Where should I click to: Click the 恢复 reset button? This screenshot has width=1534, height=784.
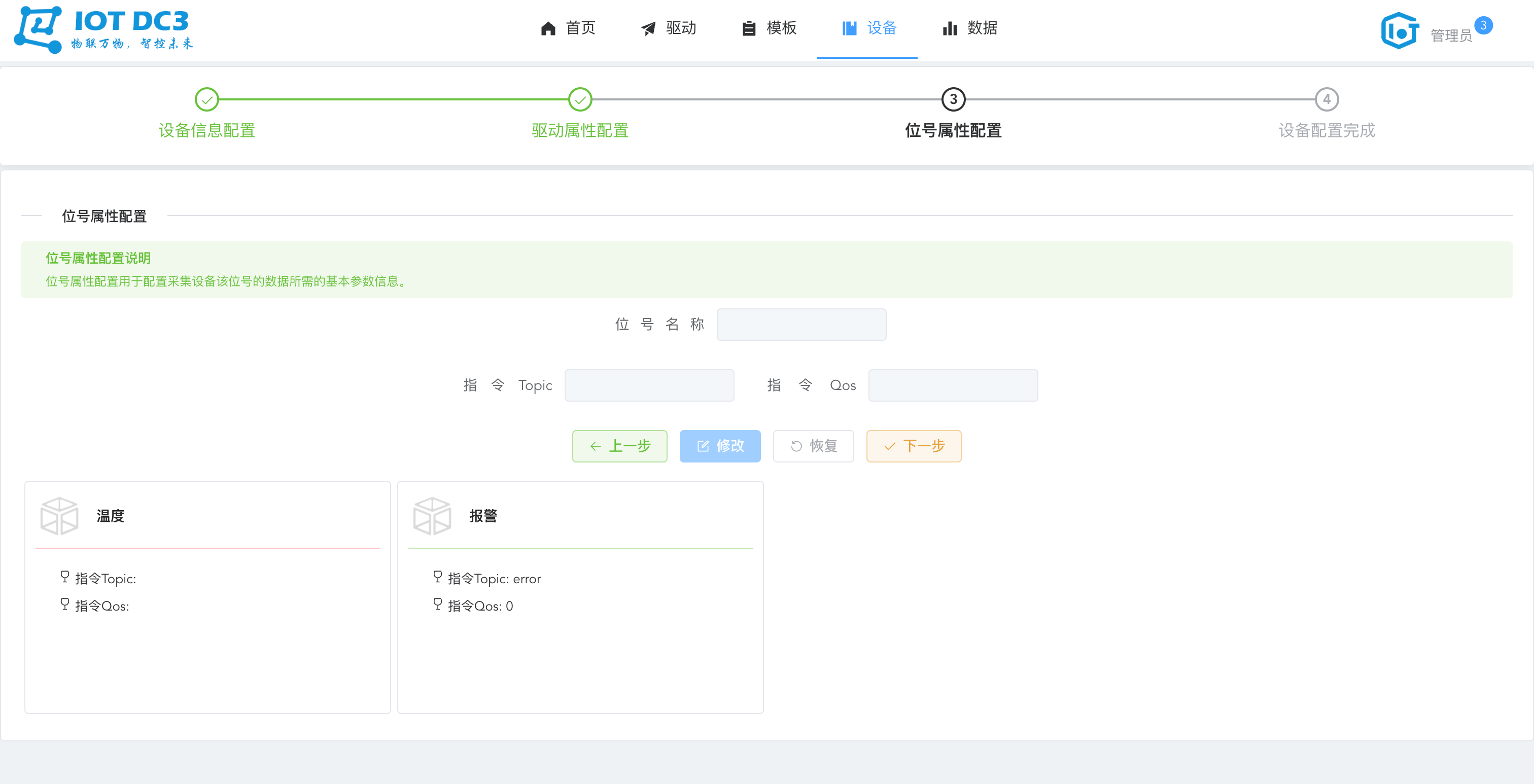click(x=813, y=446)
